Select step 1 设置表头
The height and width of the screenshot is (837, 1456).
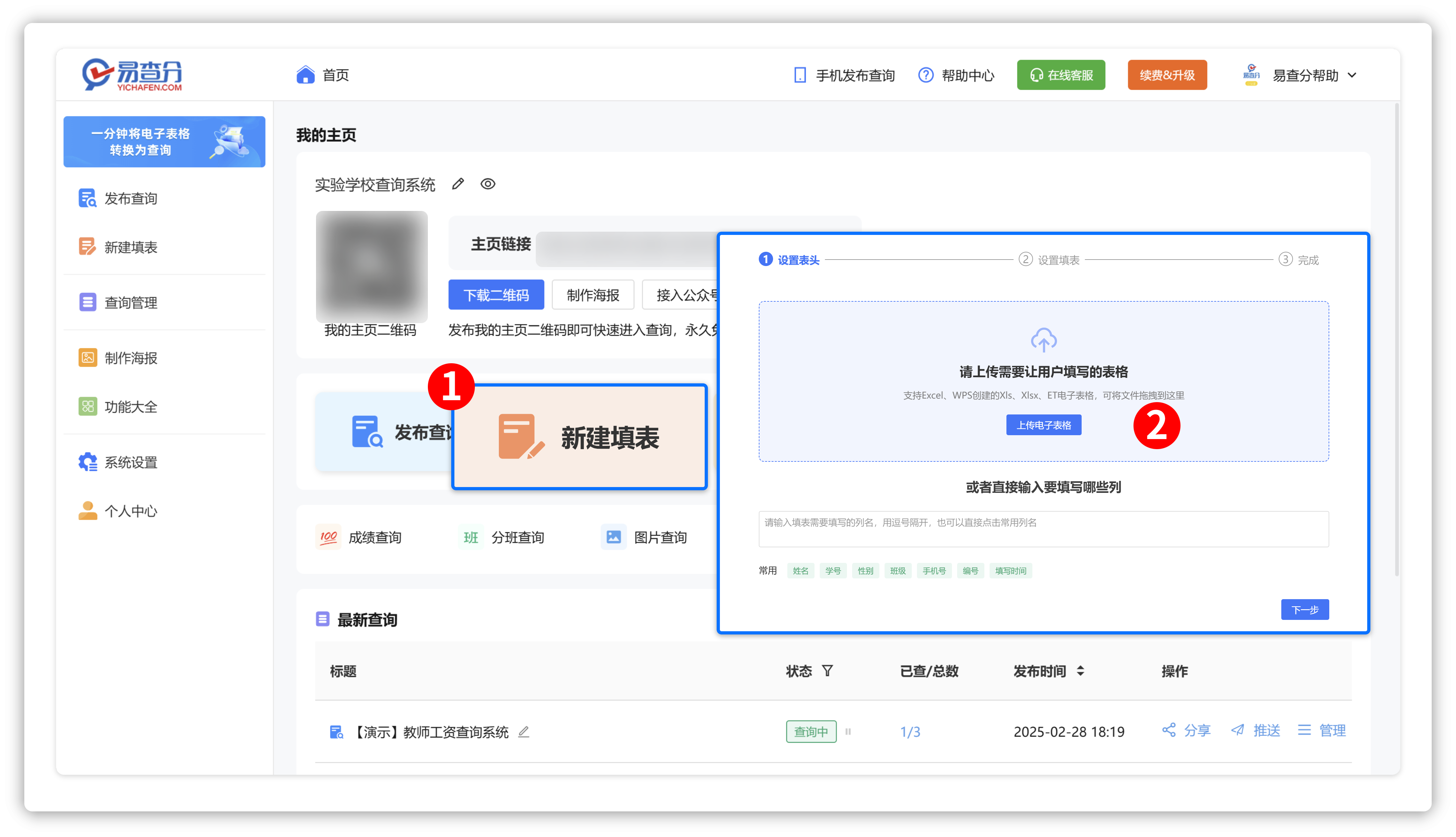tap(789, 260)
